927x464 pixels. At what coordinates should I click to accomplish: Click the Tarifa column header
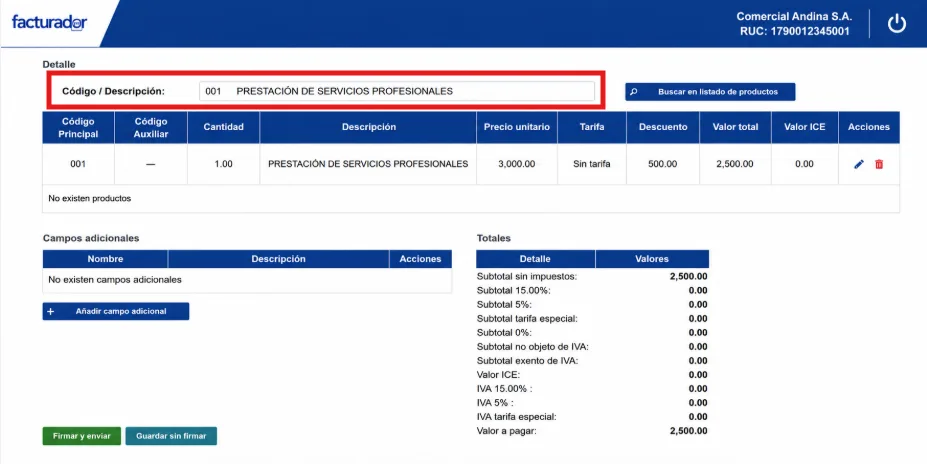[x=592, y=128]
